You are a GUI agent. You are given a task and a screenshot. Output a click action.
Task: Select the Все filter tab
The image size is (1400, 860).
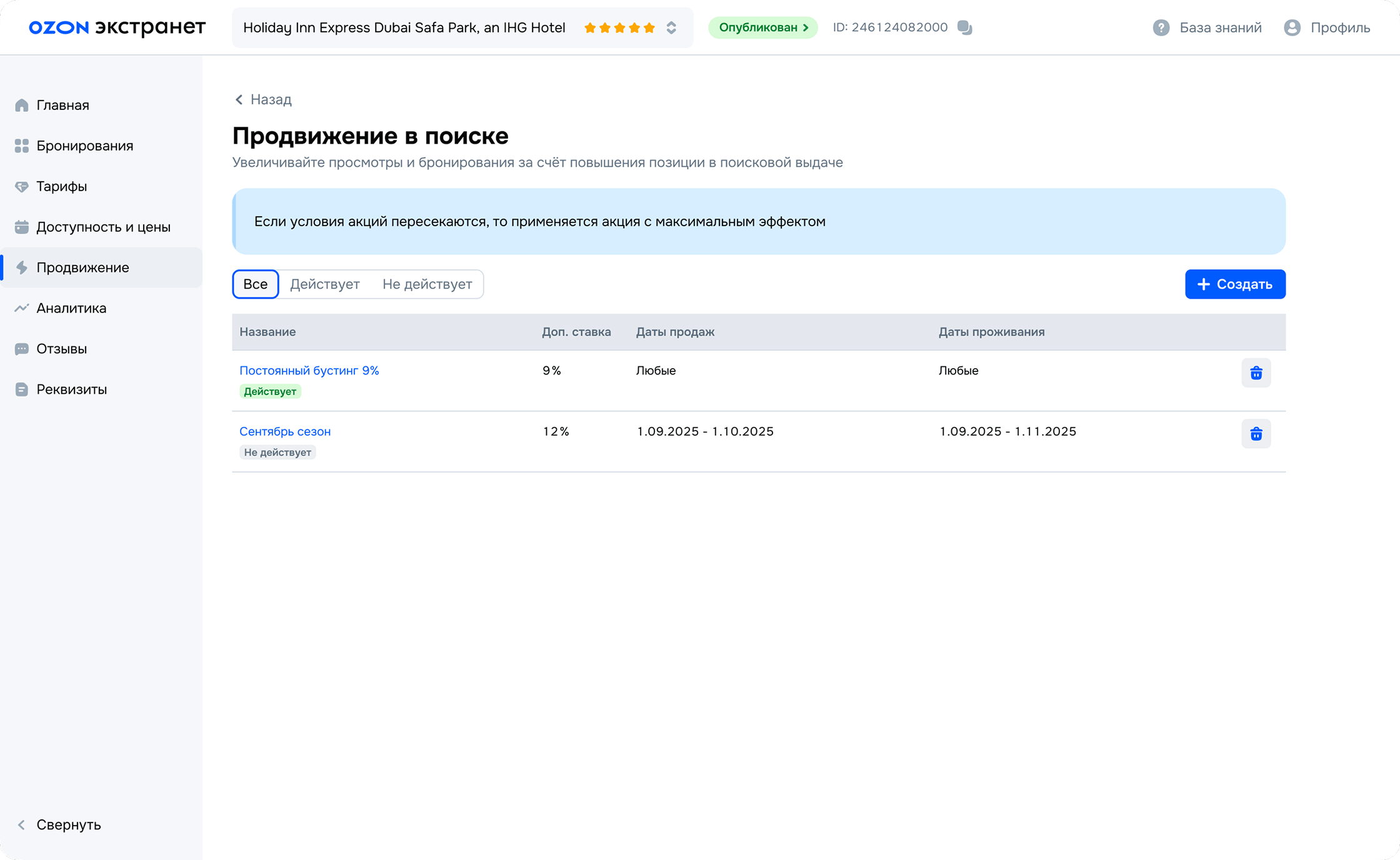coord(255,284)
